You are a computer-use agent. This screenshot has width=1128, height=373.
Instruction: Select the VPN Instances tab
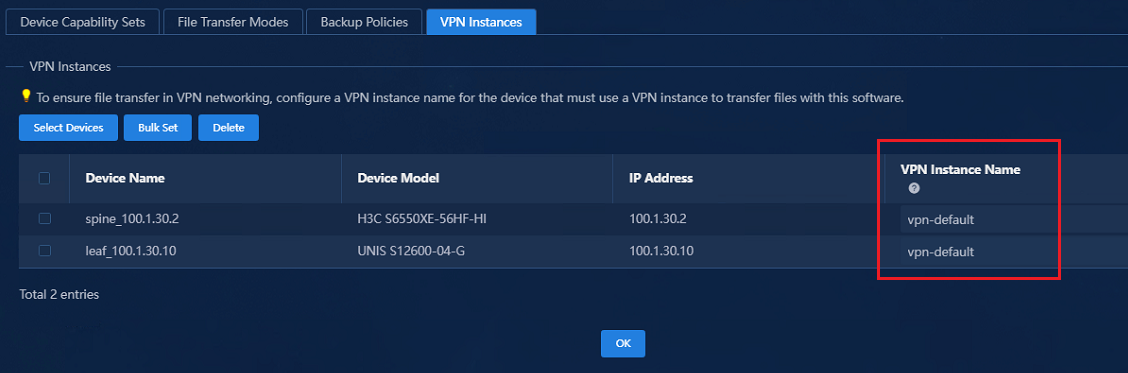(x=481, y=22)
